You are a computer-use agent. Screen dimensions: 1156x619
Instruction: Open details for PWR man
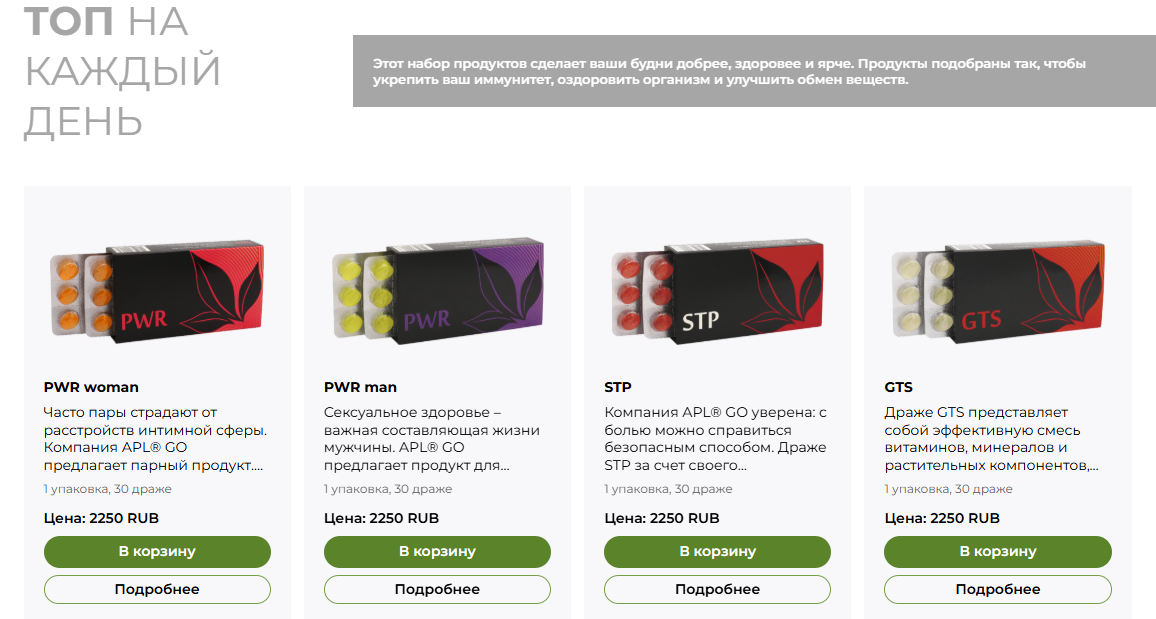(437, 589)
